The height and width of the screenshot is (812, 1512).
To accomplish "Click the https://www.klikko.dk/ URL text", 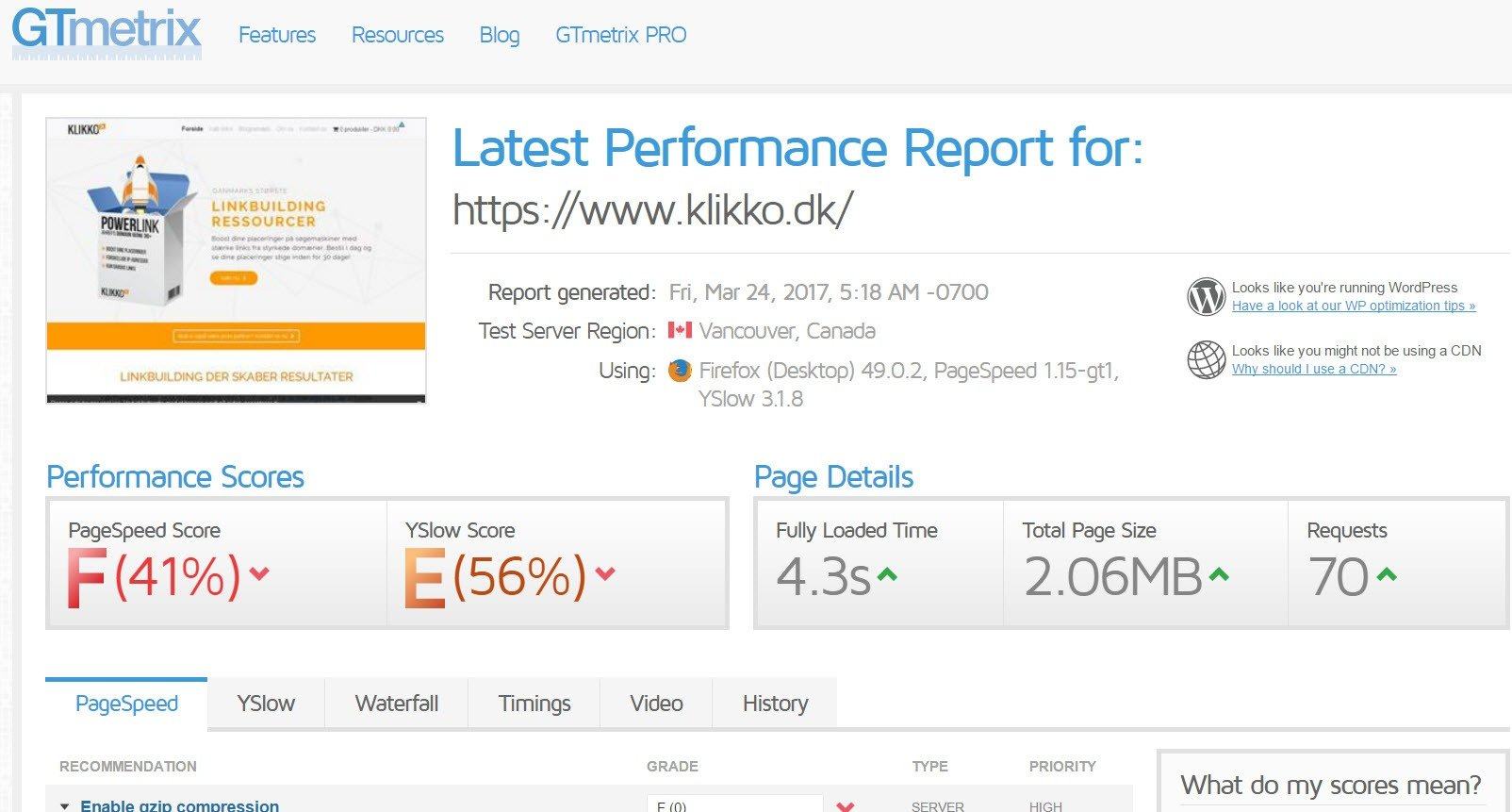I will pos(652,209).
